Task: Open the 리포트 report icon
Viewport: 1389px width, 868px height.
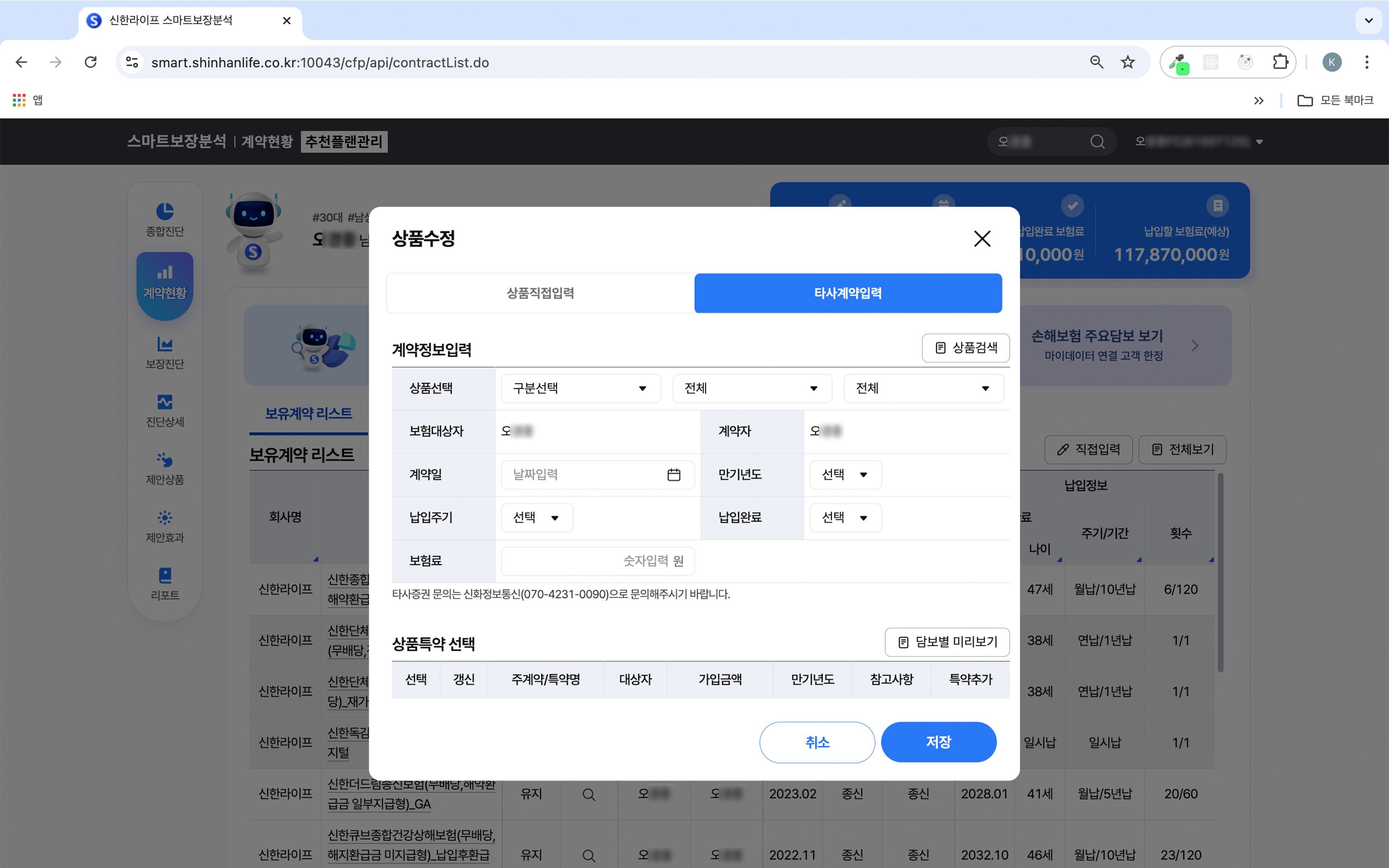Action: (165, 580)
